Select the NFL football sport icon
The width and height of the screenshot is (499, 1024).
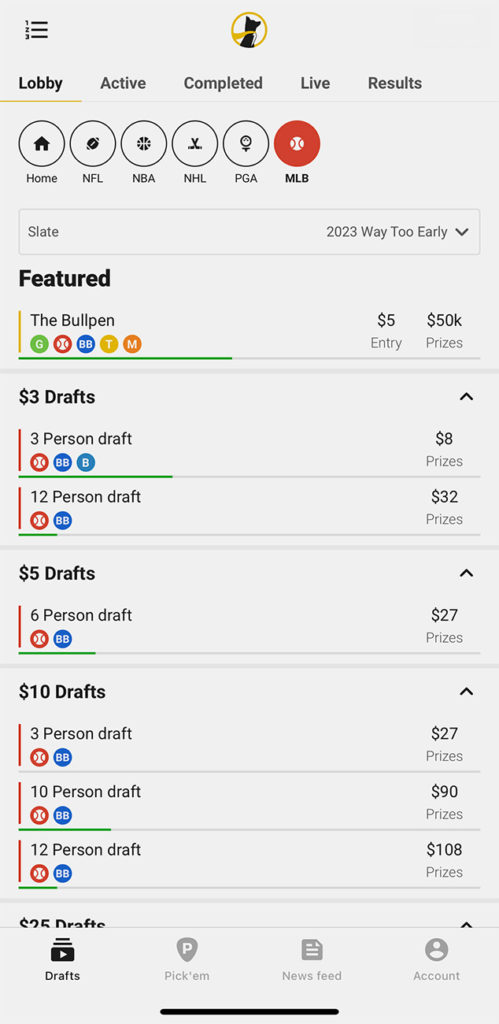pyautogui.click(x=93, y=144)
